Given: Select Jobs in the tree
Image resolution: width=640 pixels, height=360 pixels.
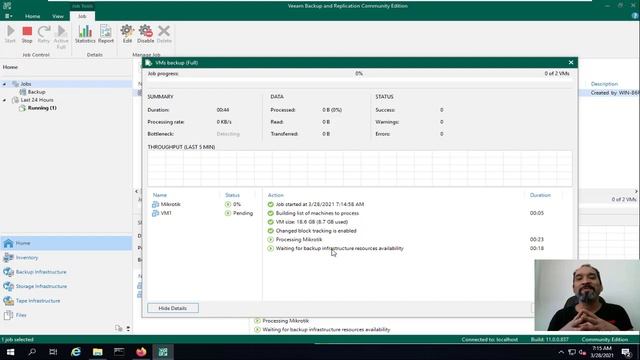Looking at the screenshot, I should coord(26,84).
